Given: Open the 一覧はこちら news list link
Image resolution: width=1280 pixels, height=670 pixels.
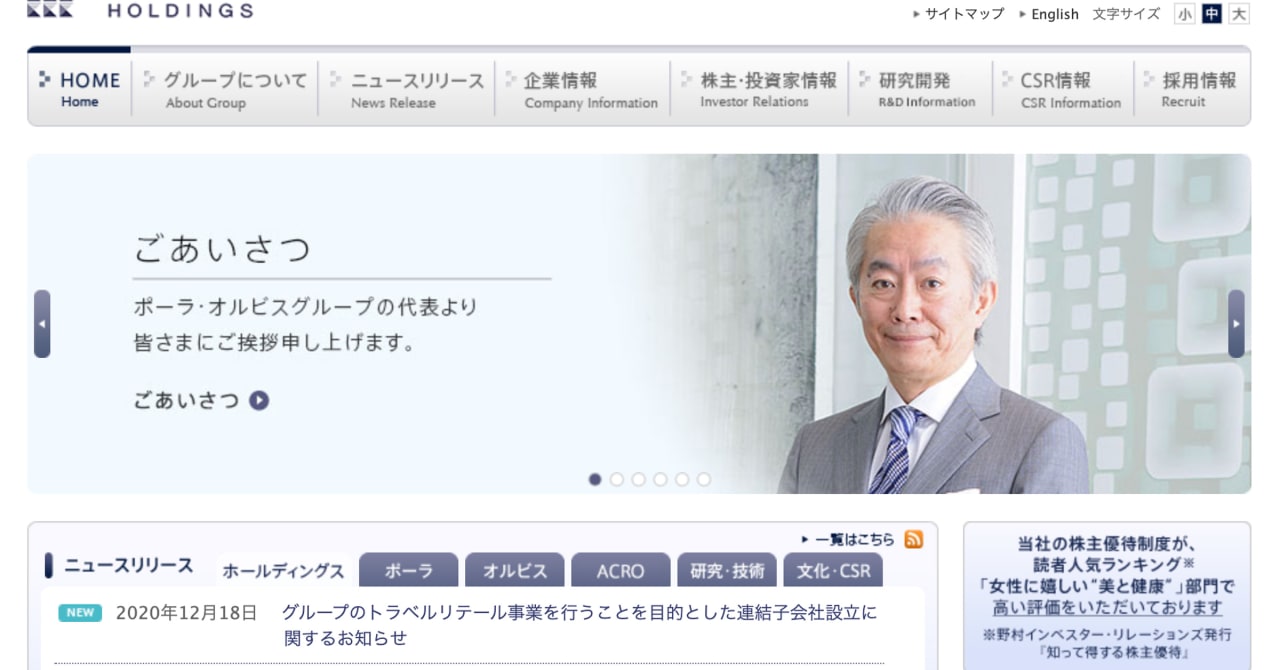Looking at the screenshot, I should coord(853,540).
